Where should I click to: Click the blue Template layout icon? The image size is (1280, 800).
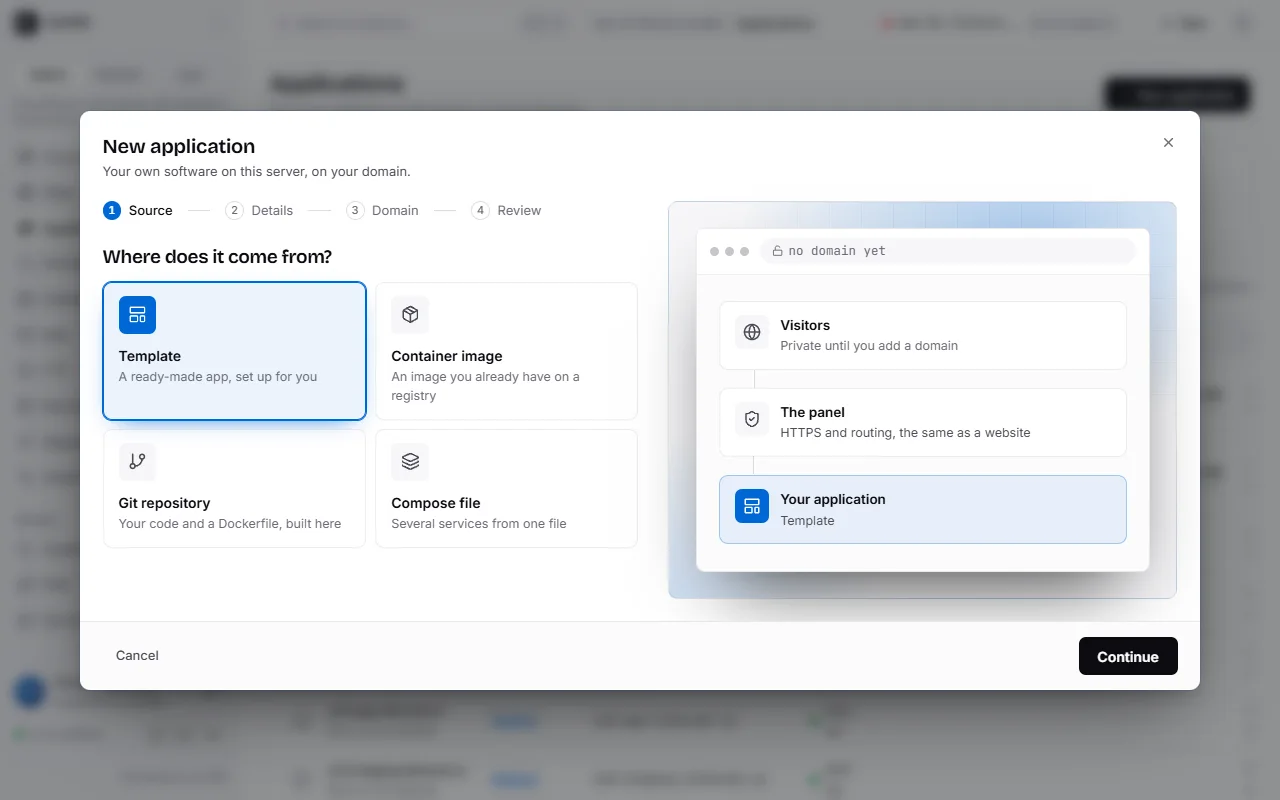tap(137, 315)
